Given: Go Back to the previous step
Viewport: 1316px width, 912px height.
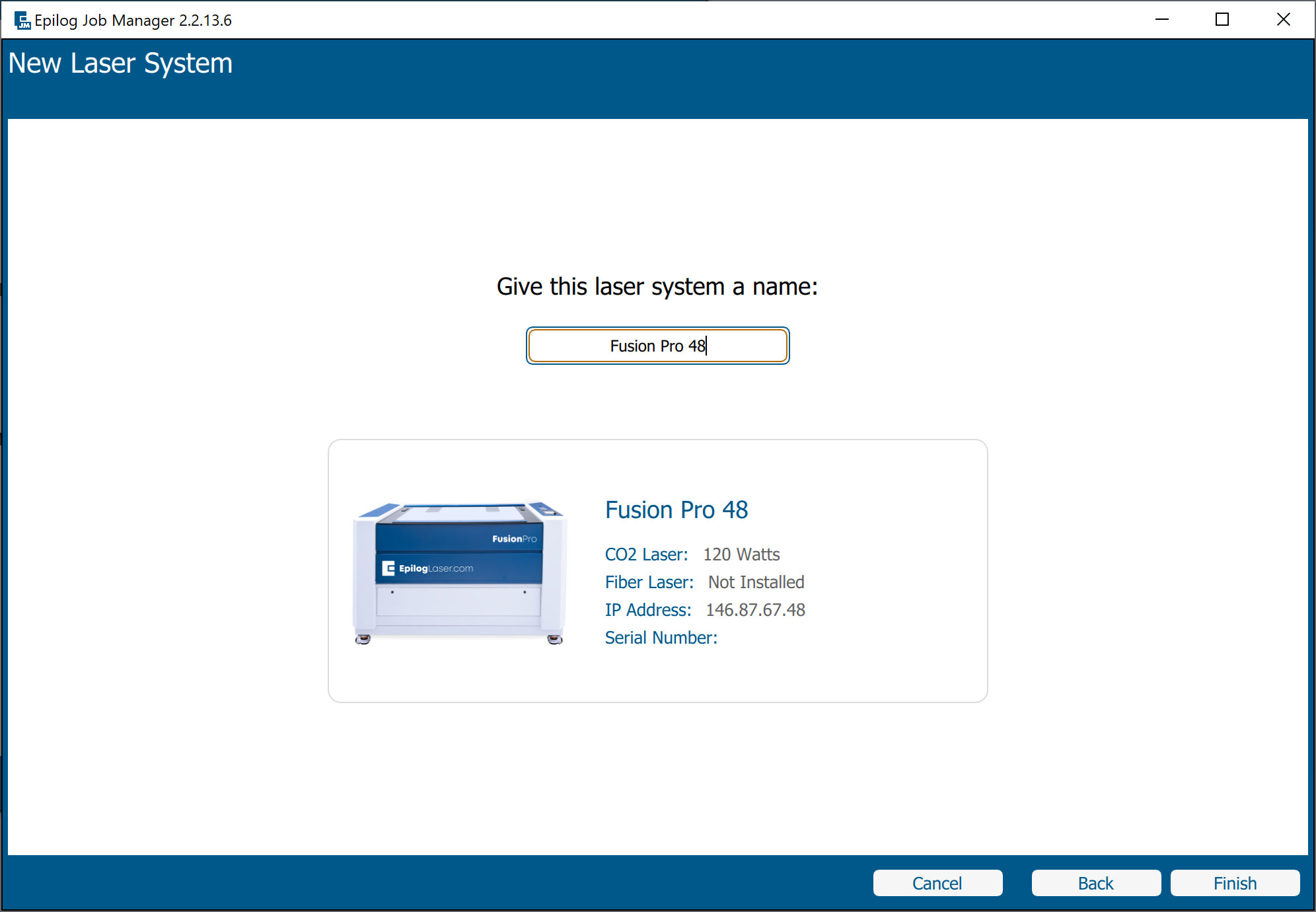Looking at the screenshot, I should point(1095,883).
